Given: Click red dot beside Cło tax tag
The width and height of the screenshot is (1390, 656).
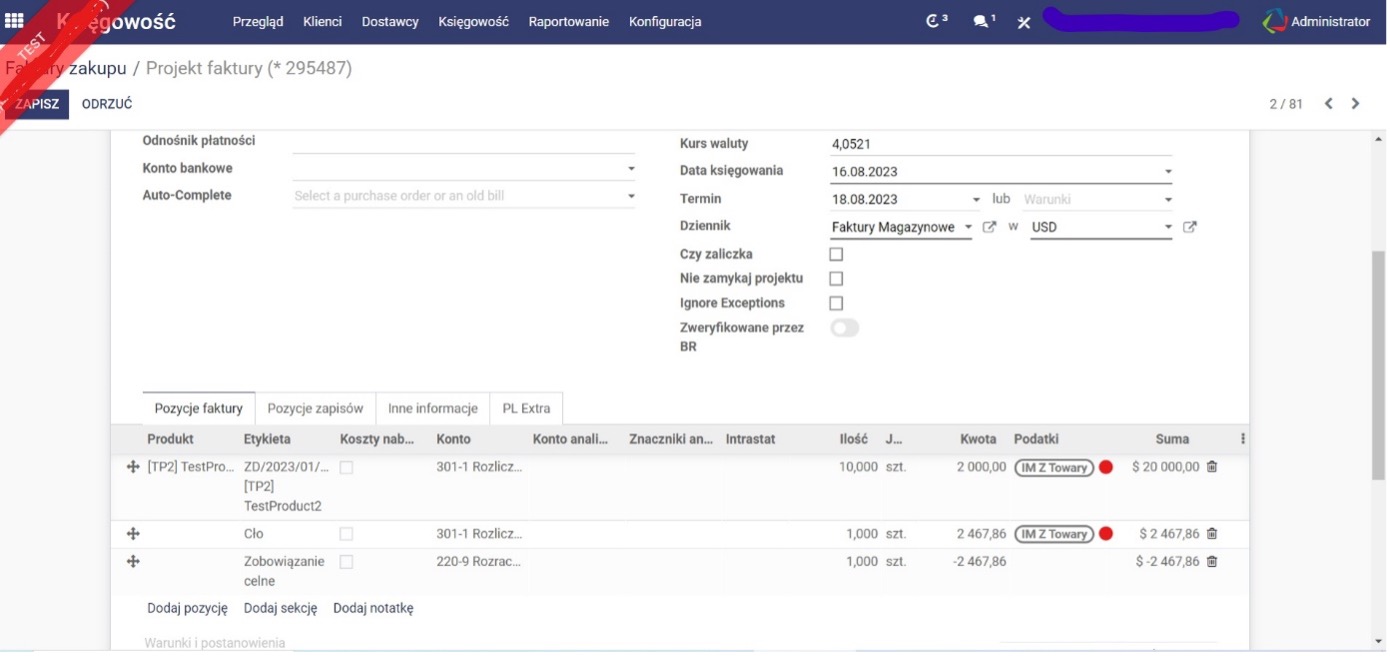Looking at the screenshot, I should (x=1106, y=534).
